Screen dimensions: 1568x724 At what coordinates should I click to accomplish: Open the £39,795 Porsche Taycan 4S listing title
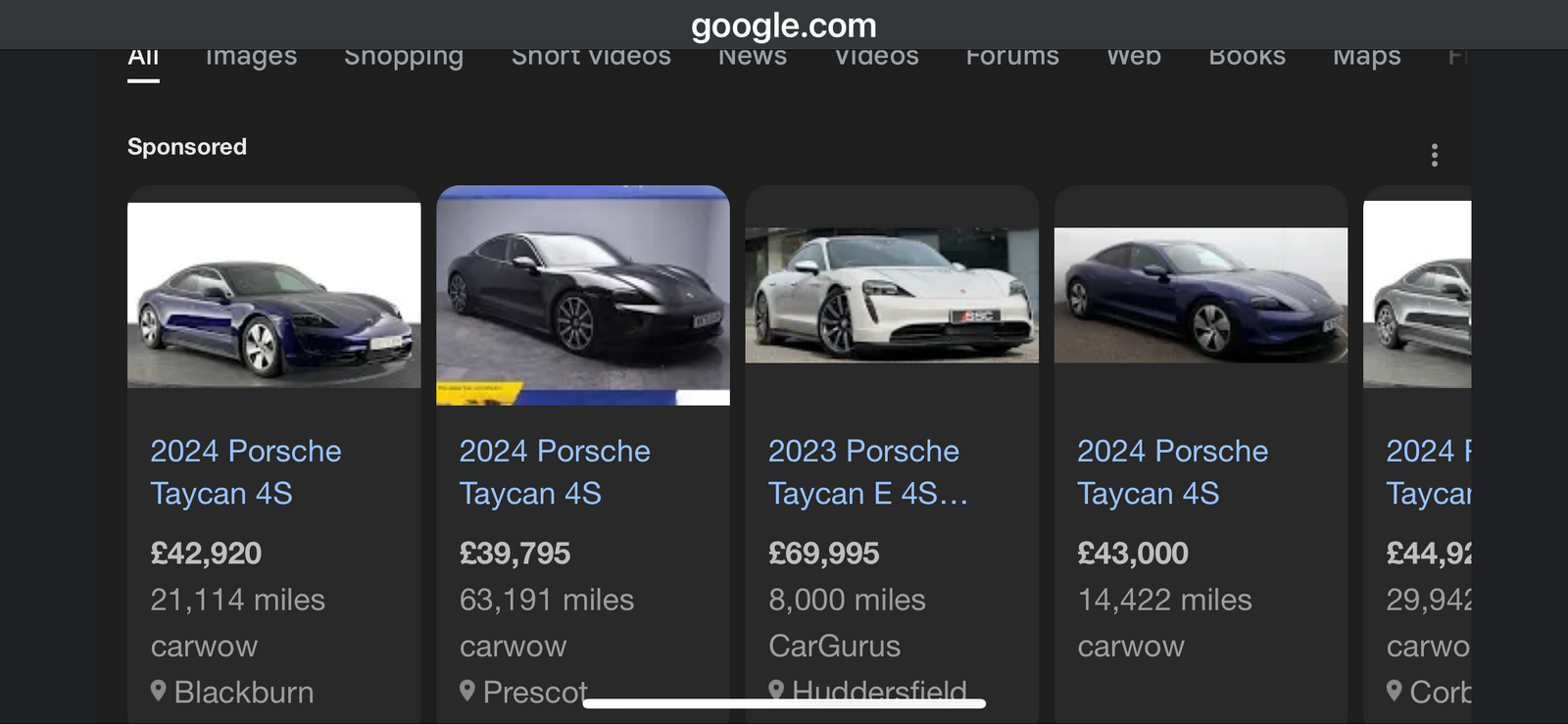click(555, 472)
